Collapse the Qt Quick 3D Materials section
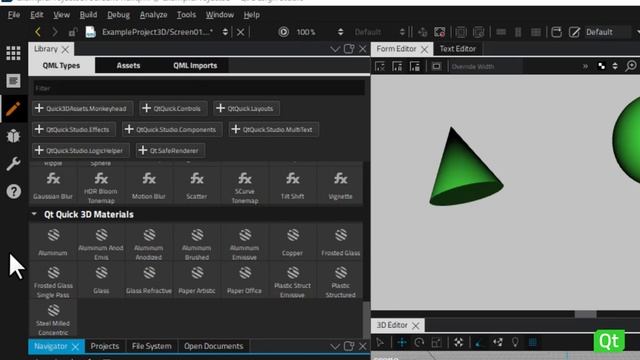The image size is (640, 360). tap(34, 214)
